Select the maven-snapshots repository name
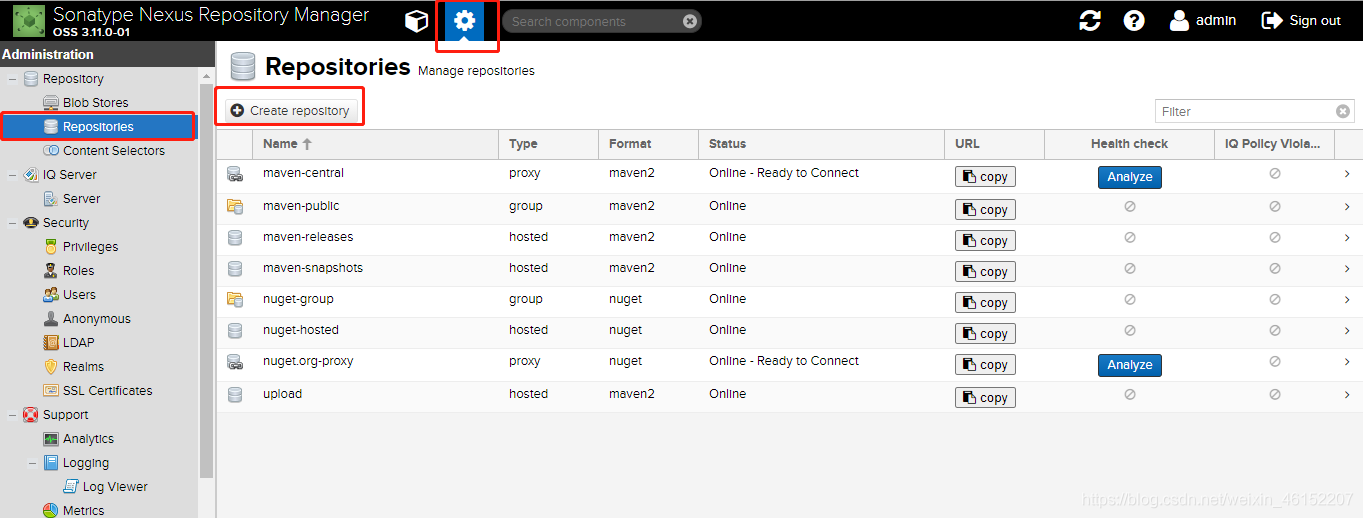This screenshot has height=518, width=1363. [x=313, y=268]
